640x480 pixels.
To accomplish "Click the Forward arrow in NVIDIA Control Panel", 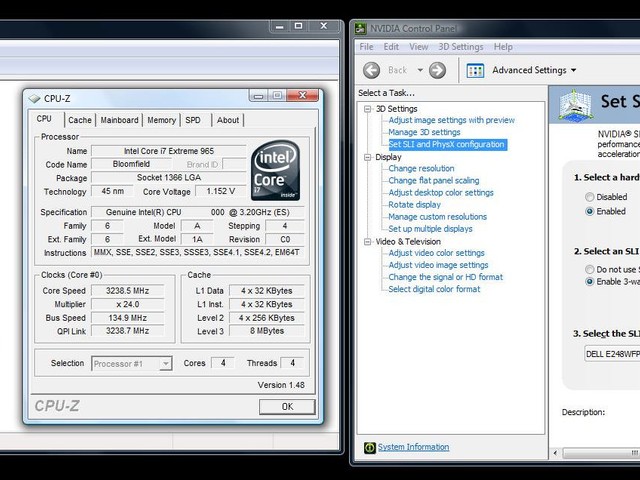I will (437, 70).
